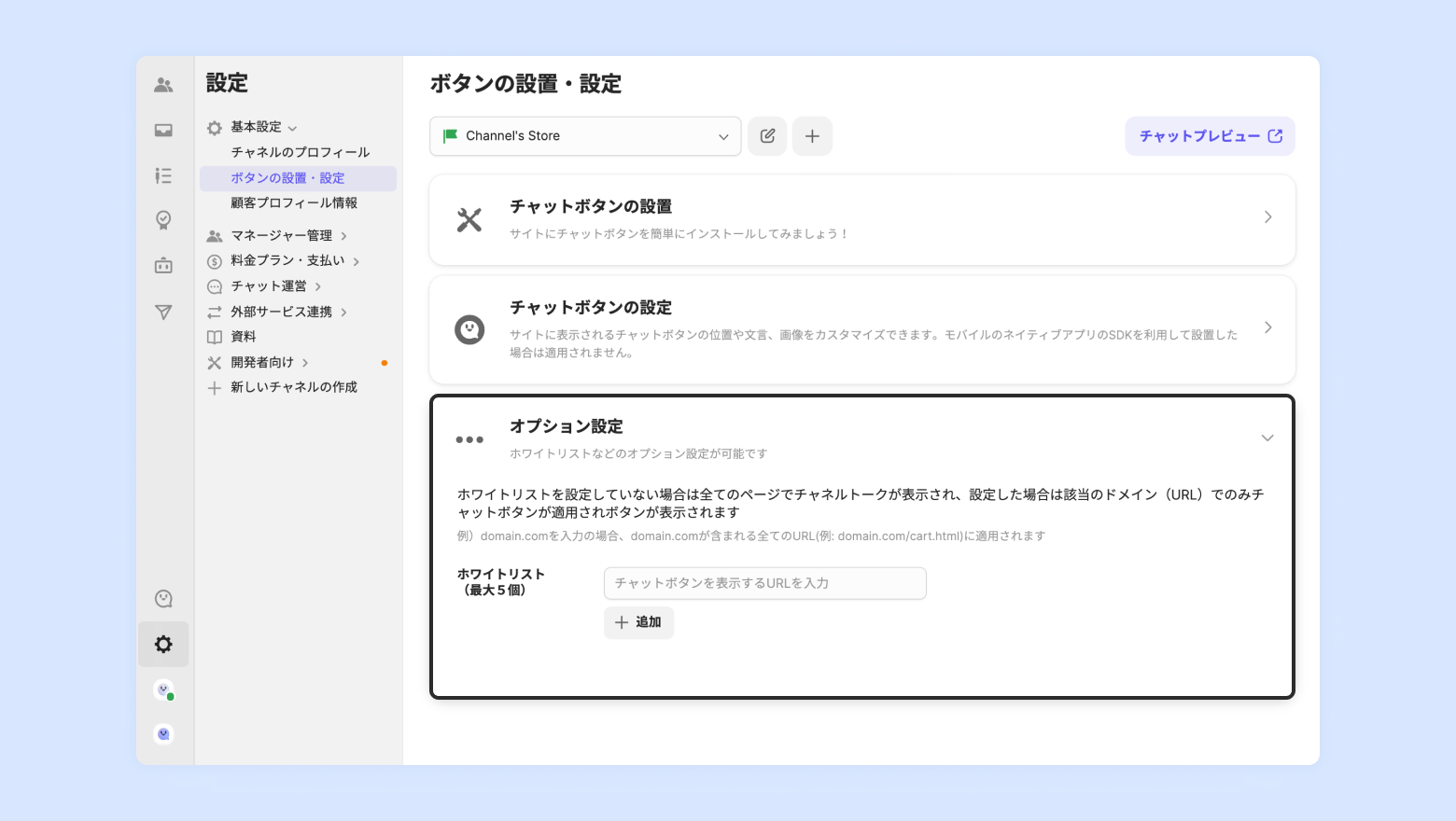Collapse the 基本設定 section
The width and height of the screenshot is (1456, 821).
coord(292,128)
